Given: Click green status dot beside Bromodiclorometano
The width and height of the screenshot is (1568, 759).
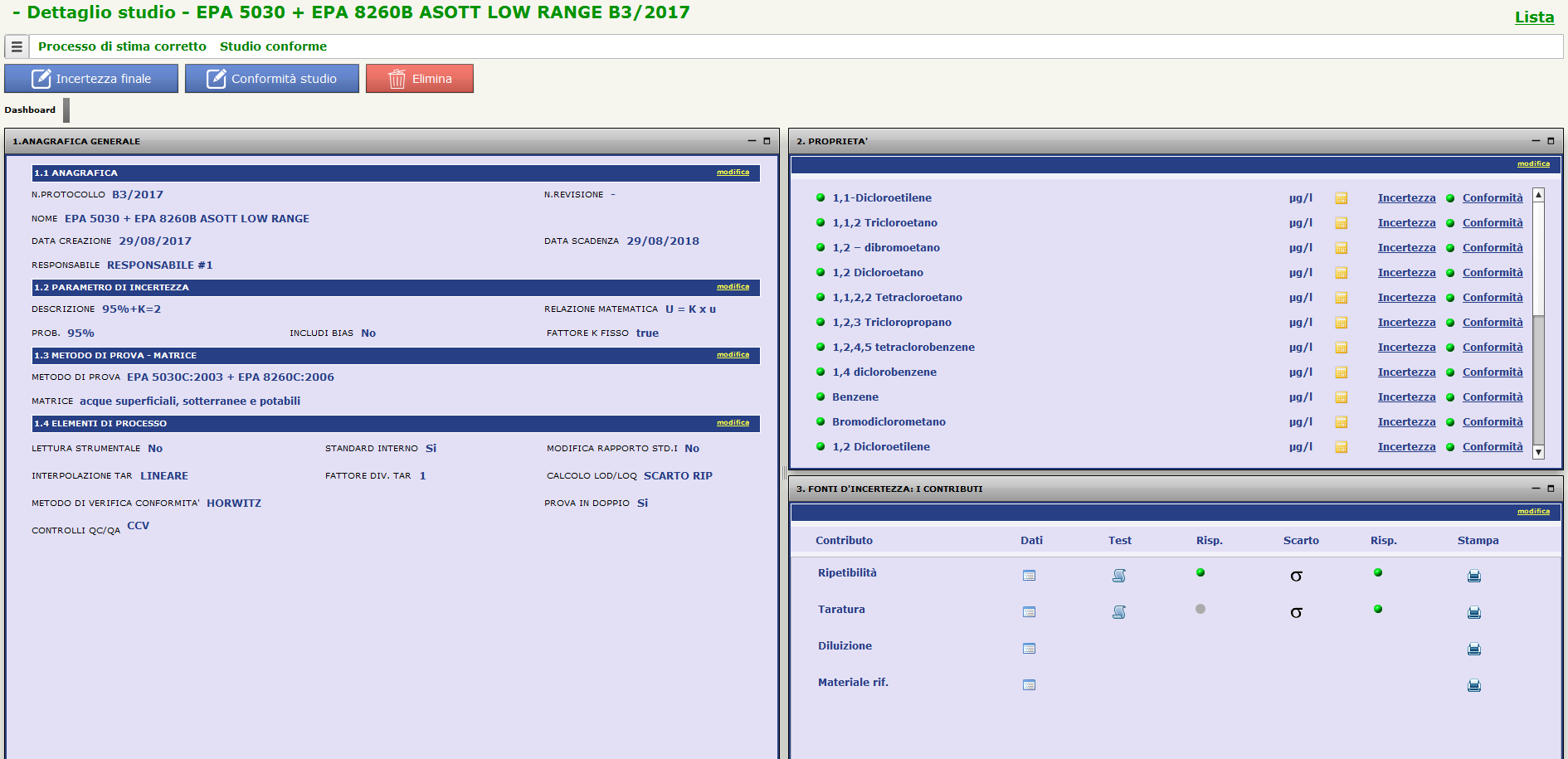Looking at the screenshot, I should click(821, 422).
